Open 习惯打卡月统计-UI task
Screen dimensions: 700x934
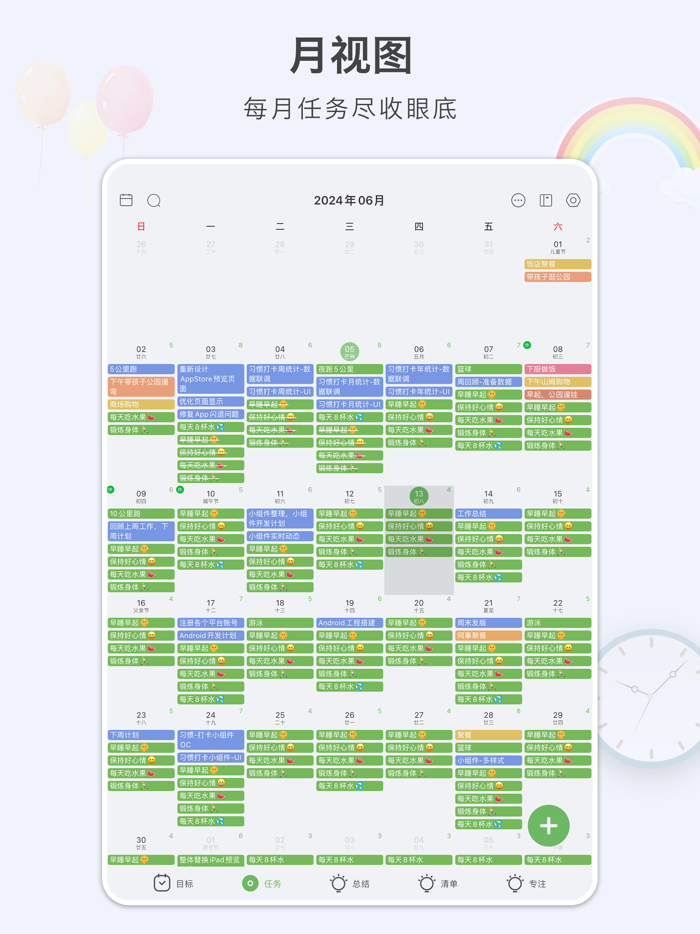(x=350, y=404)
